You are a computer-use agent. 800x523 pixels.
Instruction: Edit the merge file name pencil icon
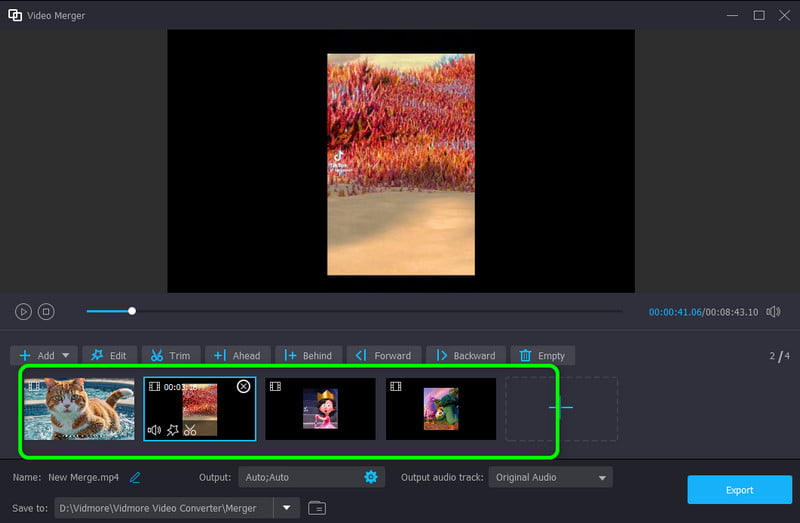coord(135,477)
